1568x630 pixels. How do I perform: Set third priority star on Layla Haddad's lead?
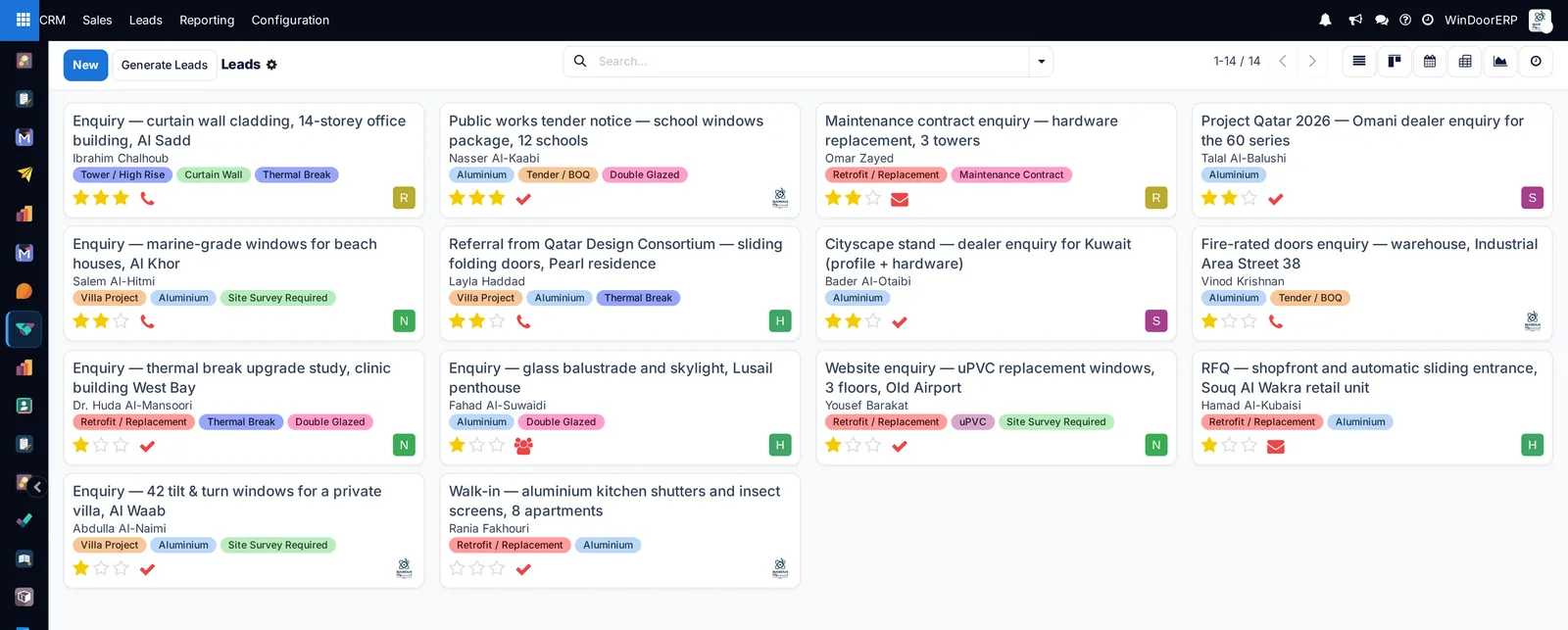[497, 321]
